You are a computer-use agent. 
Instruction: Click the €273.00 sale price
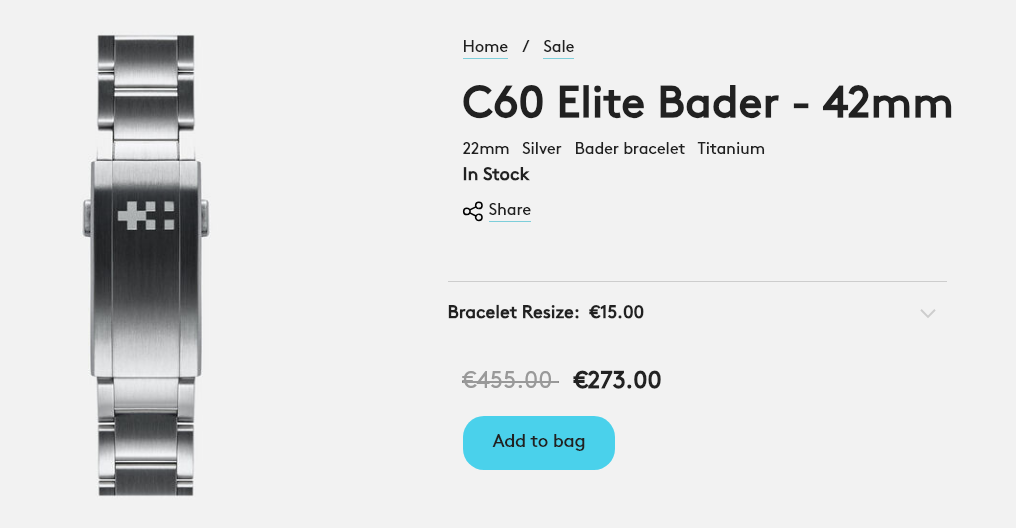tap(617, 380)
